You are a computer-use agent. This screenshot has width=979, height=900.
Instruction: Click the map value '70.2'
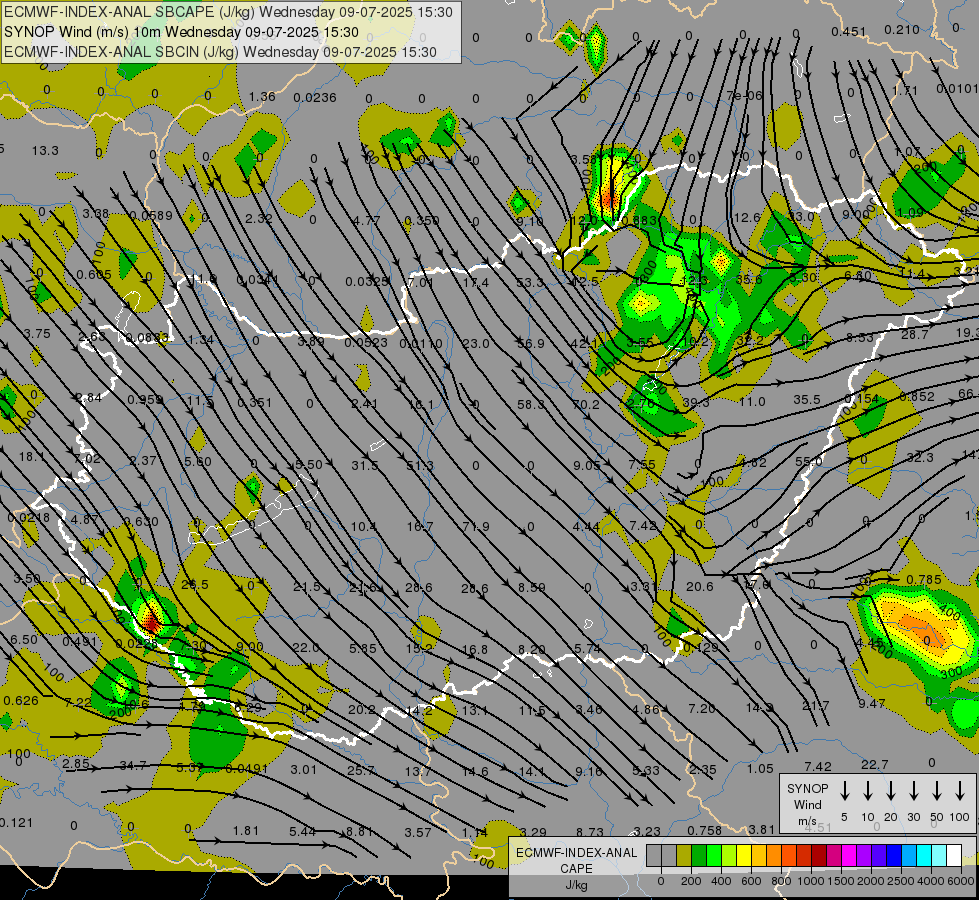click(x=586, y=405)
